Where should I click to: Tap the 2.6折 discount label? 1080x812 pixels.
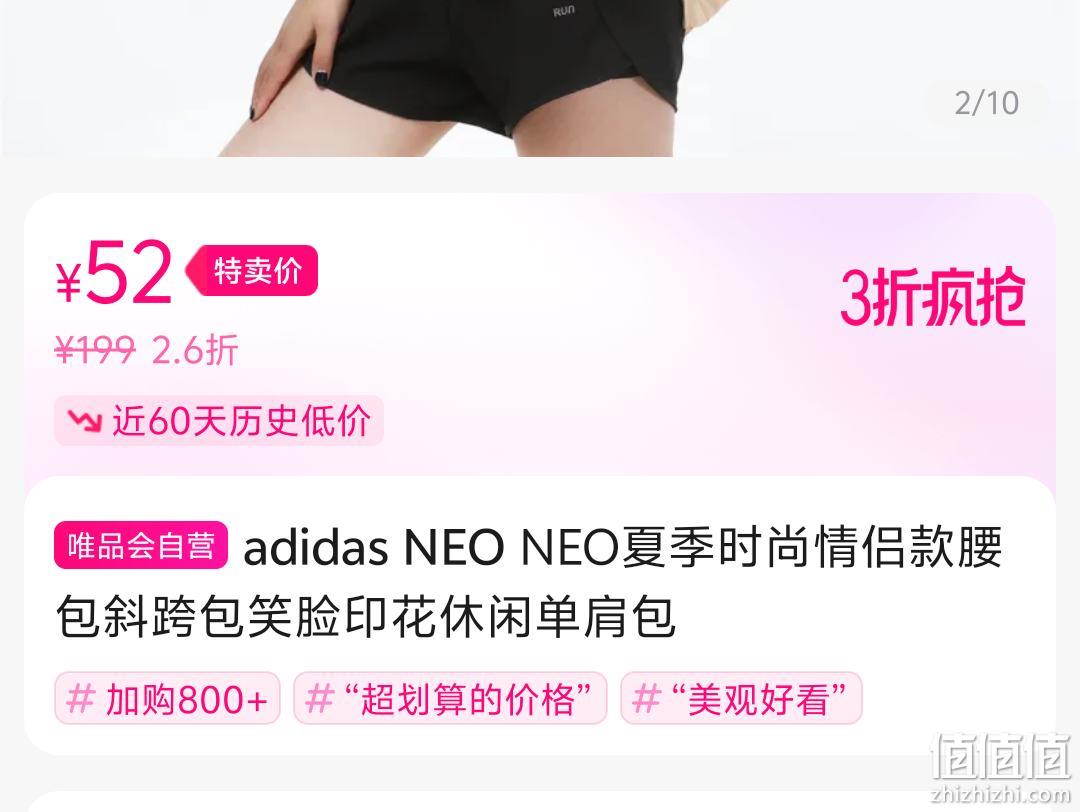pyautogui.click(x=195, y=350)
